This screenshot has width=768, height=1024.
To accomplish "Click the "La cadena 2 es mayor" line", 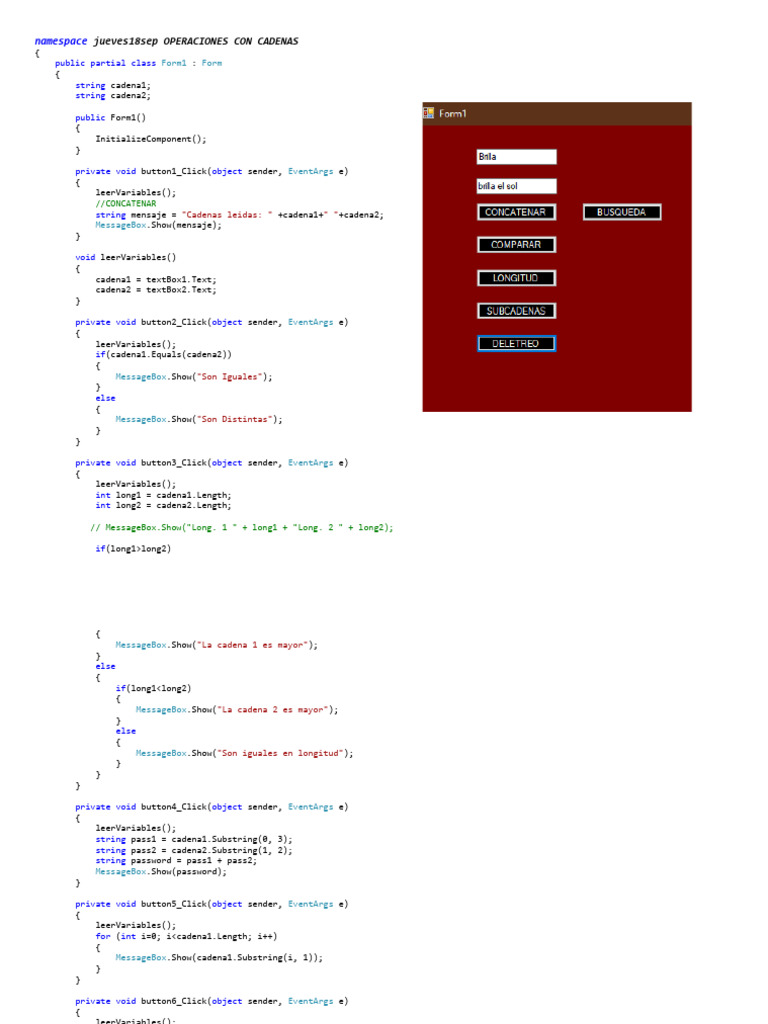I will point(237,710).
